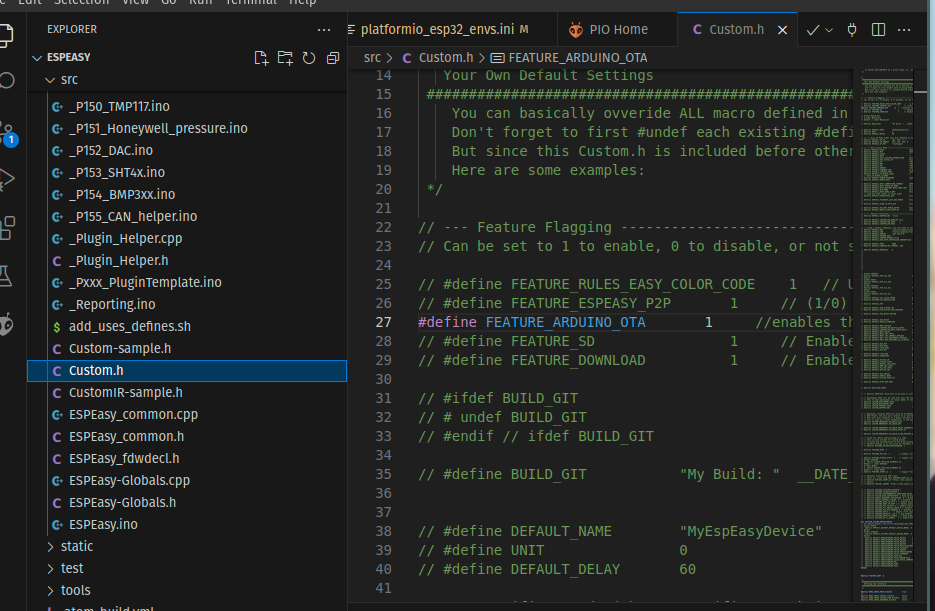Open _P152_DAC.ino file
The width and height of the screenshot is (935, 611).
click(x=187, y=150)
